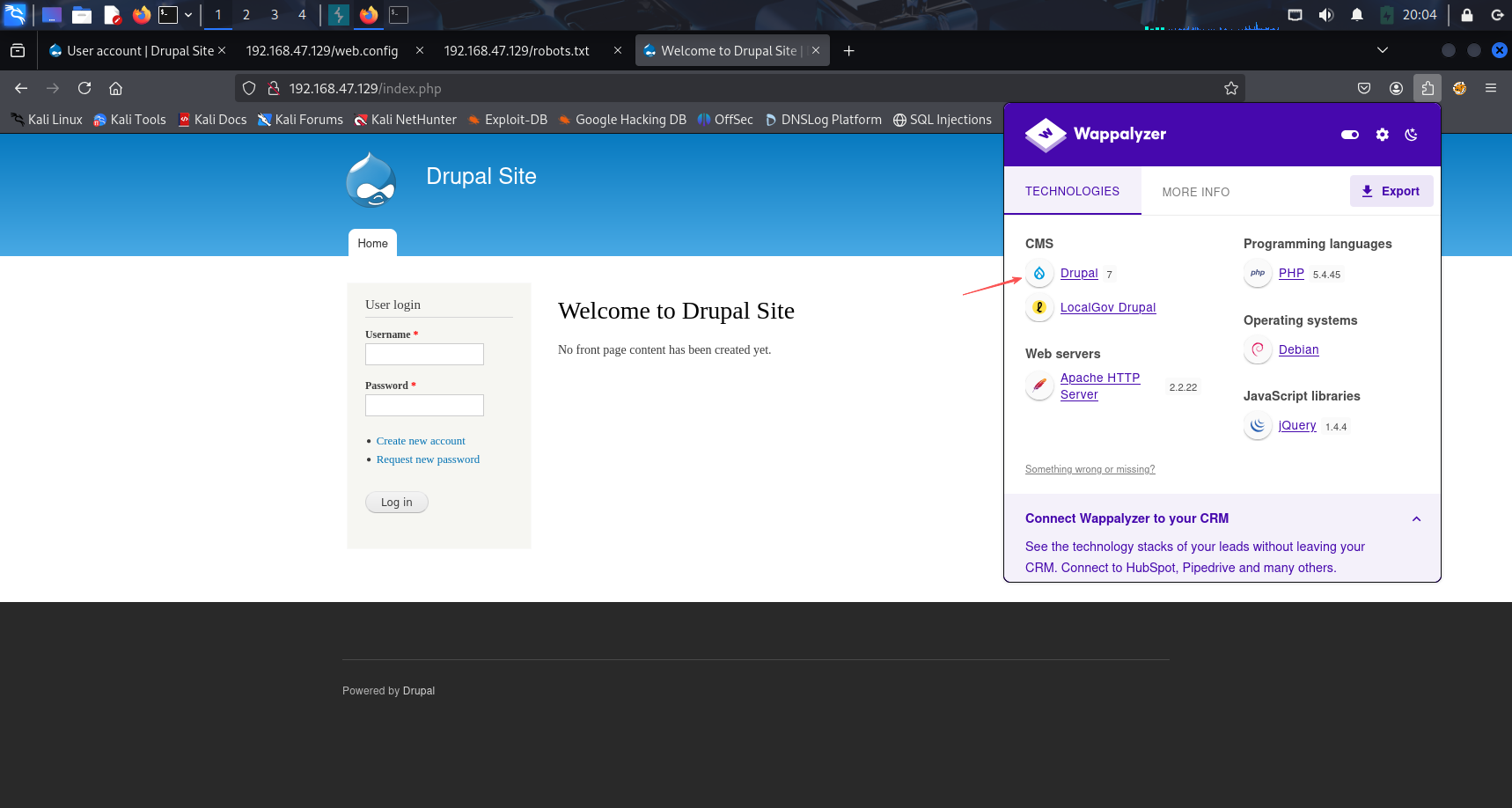Collapse the Connect Wappalyzer to CRM section
The image size is (1512, 808).
tap(1416, 519)
